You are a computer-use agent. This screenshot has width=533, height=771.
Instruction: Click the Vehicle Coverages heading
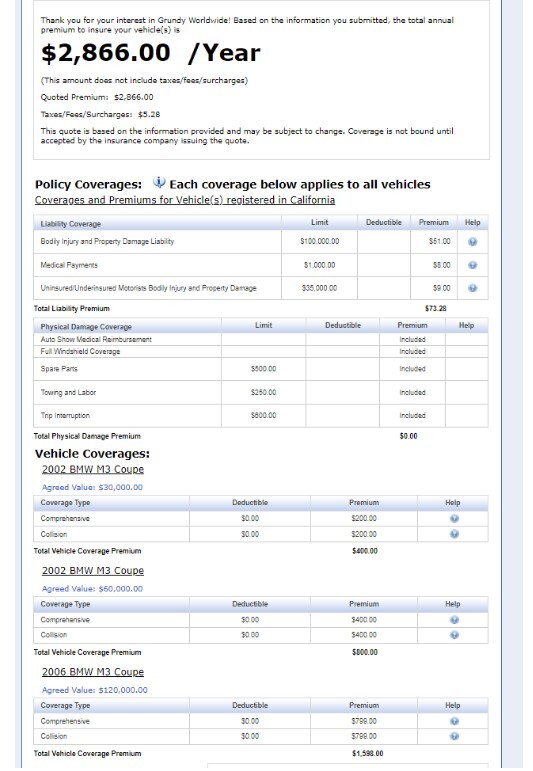point(92,454)
